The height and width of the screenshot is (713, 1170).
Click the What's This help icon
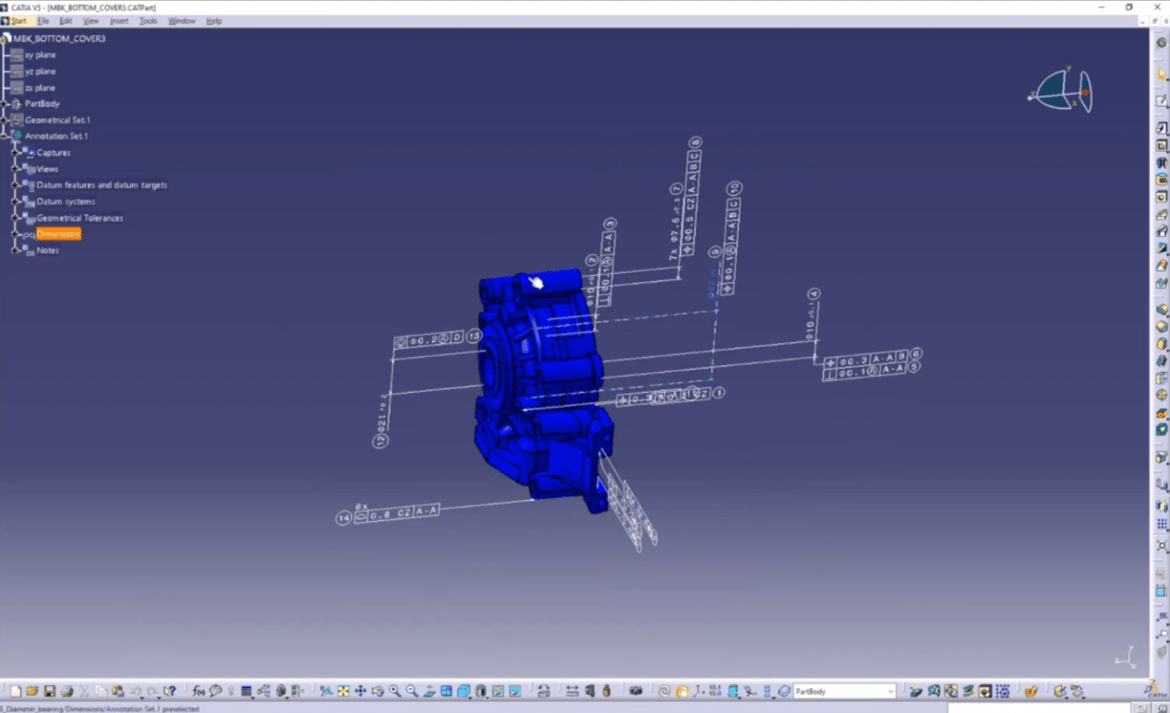click(171, 690)
